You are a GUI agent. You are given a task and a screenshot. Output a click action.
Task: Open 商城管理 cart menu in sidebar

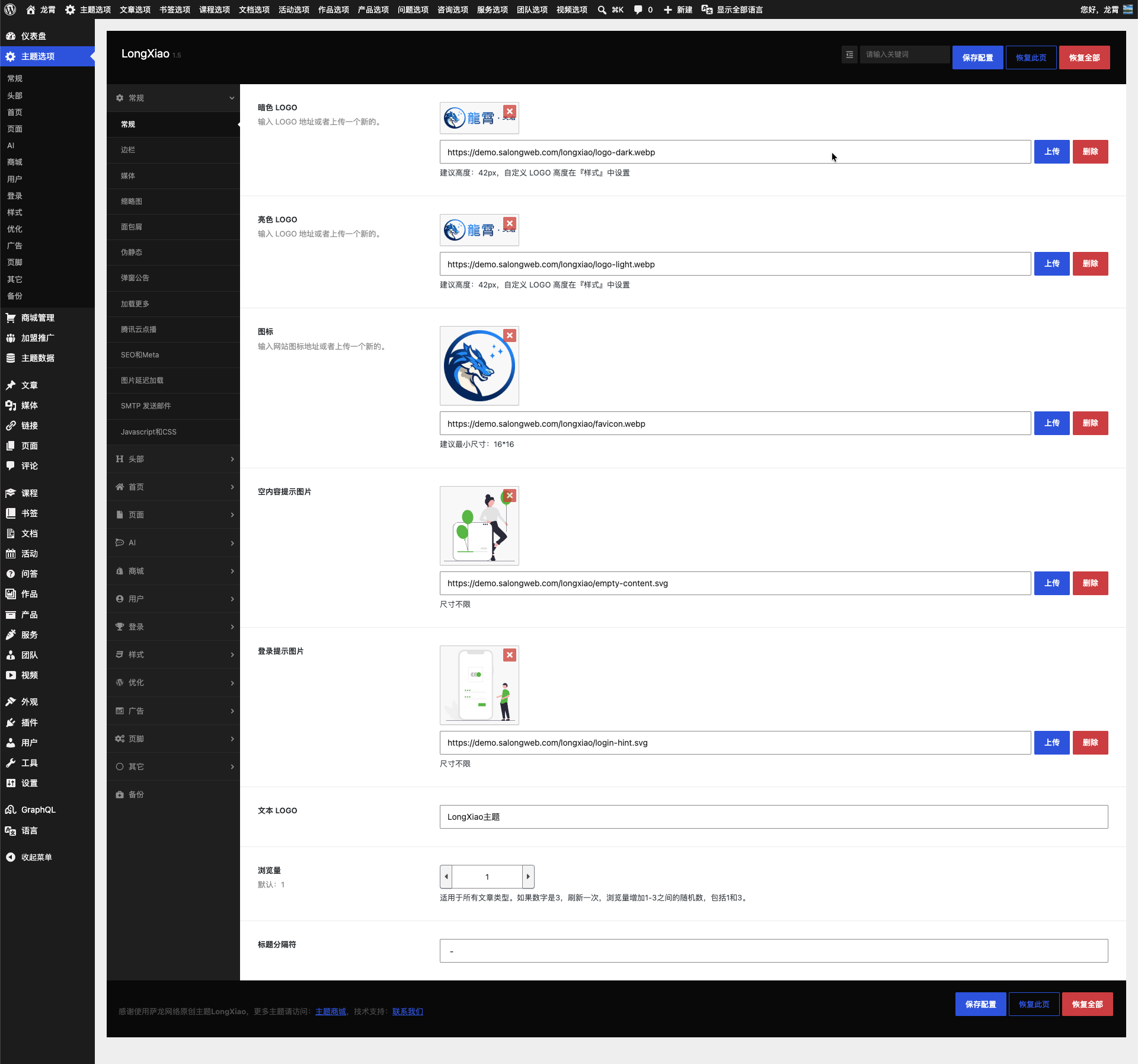point(47,318)
